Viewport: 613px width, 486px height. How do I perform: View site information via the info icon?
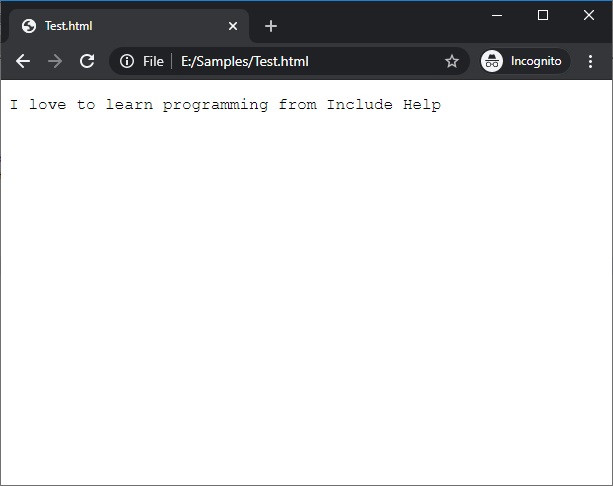click(127, 61)
